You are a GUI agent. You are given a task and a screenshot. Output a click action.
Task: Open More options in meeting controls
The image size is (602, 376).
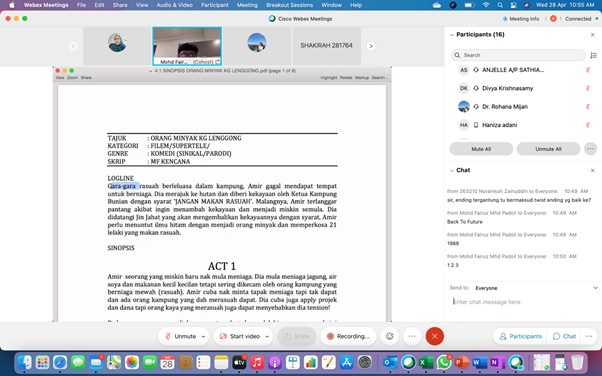(x=412, y=336)
